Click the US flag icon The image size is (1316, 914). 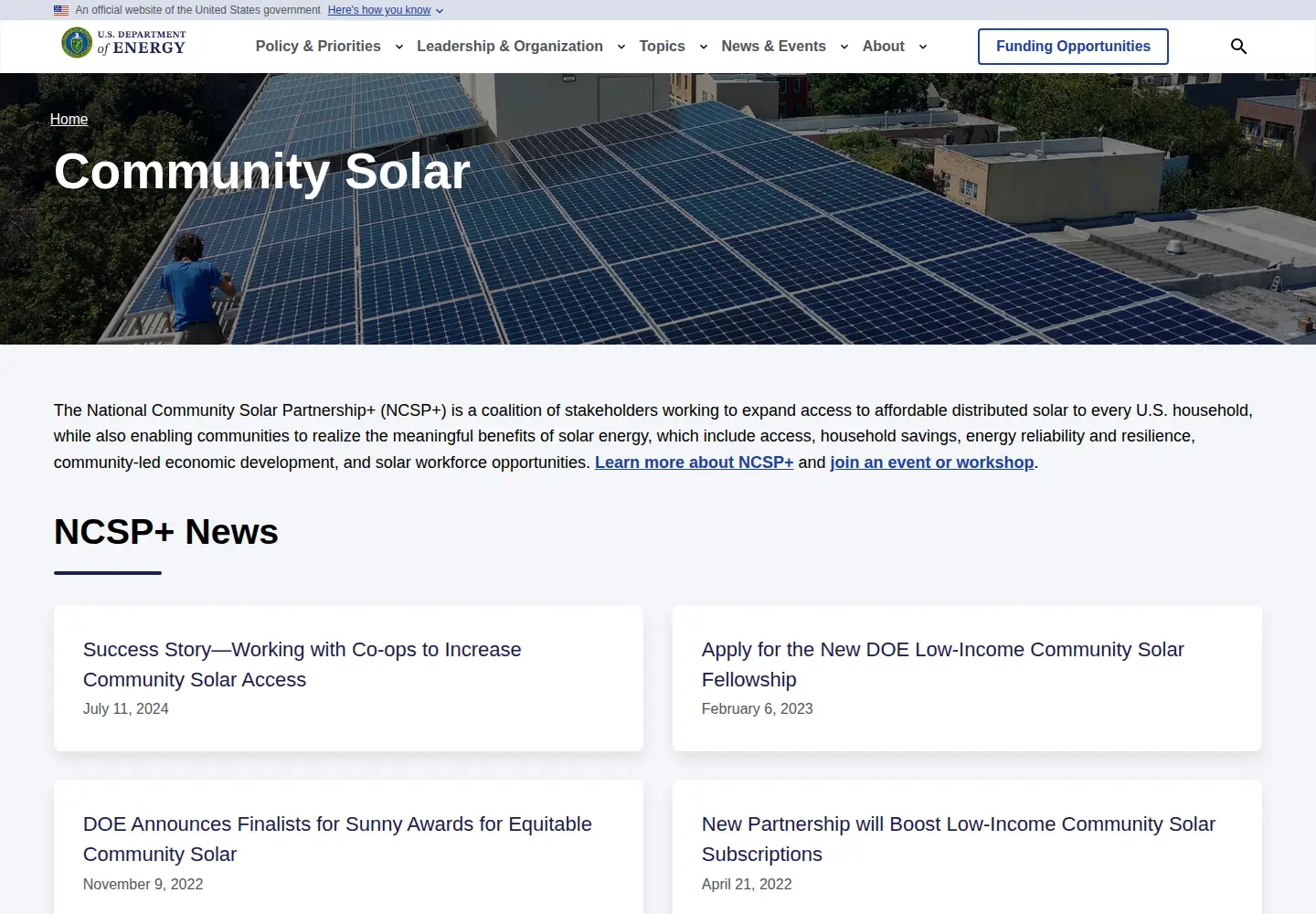pos(61,11)
